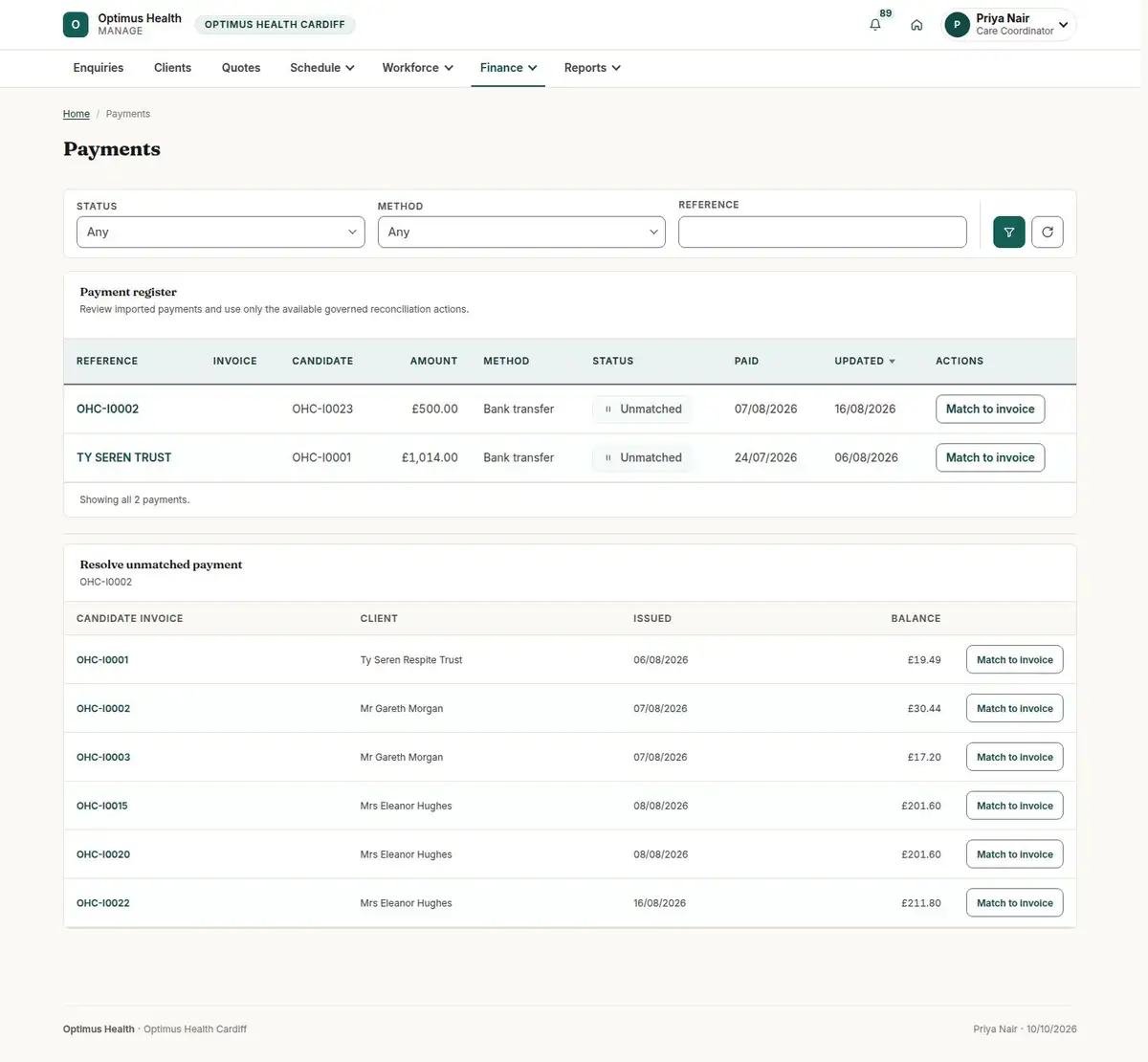Image resolution: width=1148 pixels, height=1062 pixels.
Task: Click the home icon in header
Action: point(916,25)
